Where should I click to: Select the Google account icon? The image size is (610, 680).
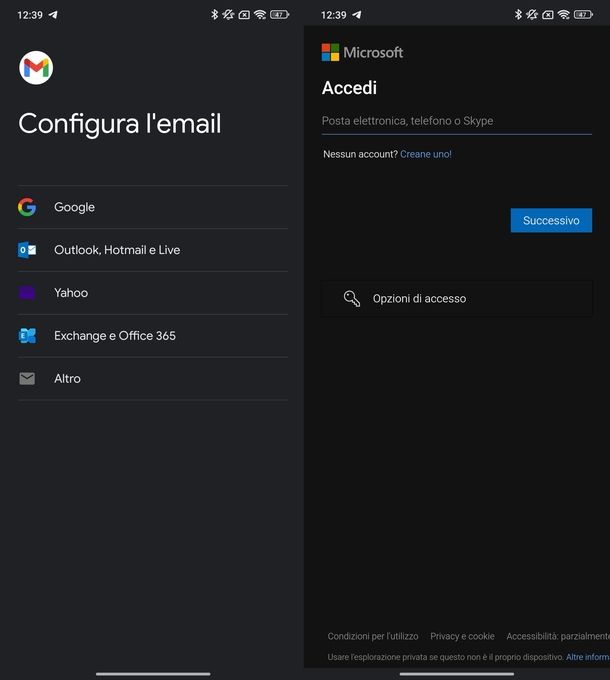27,207
